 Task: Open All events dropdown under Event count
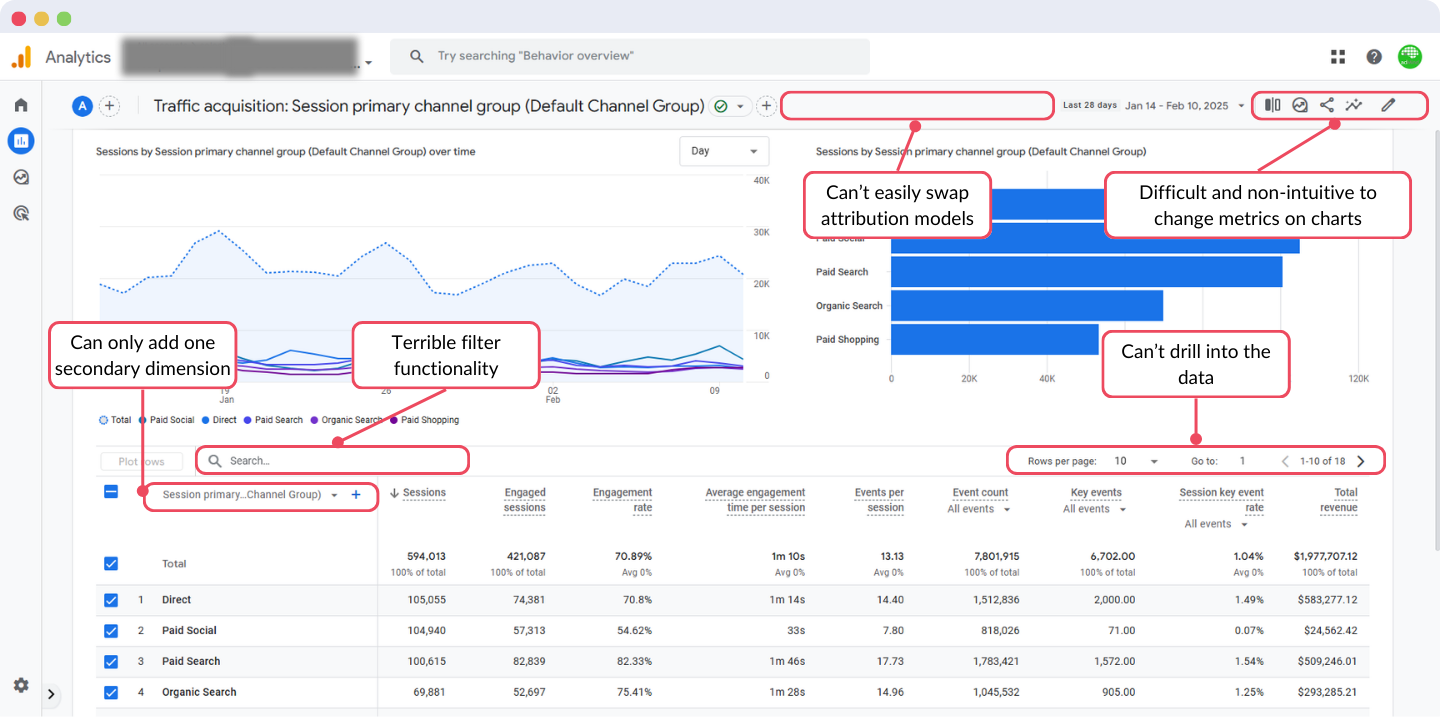[979, 509]
